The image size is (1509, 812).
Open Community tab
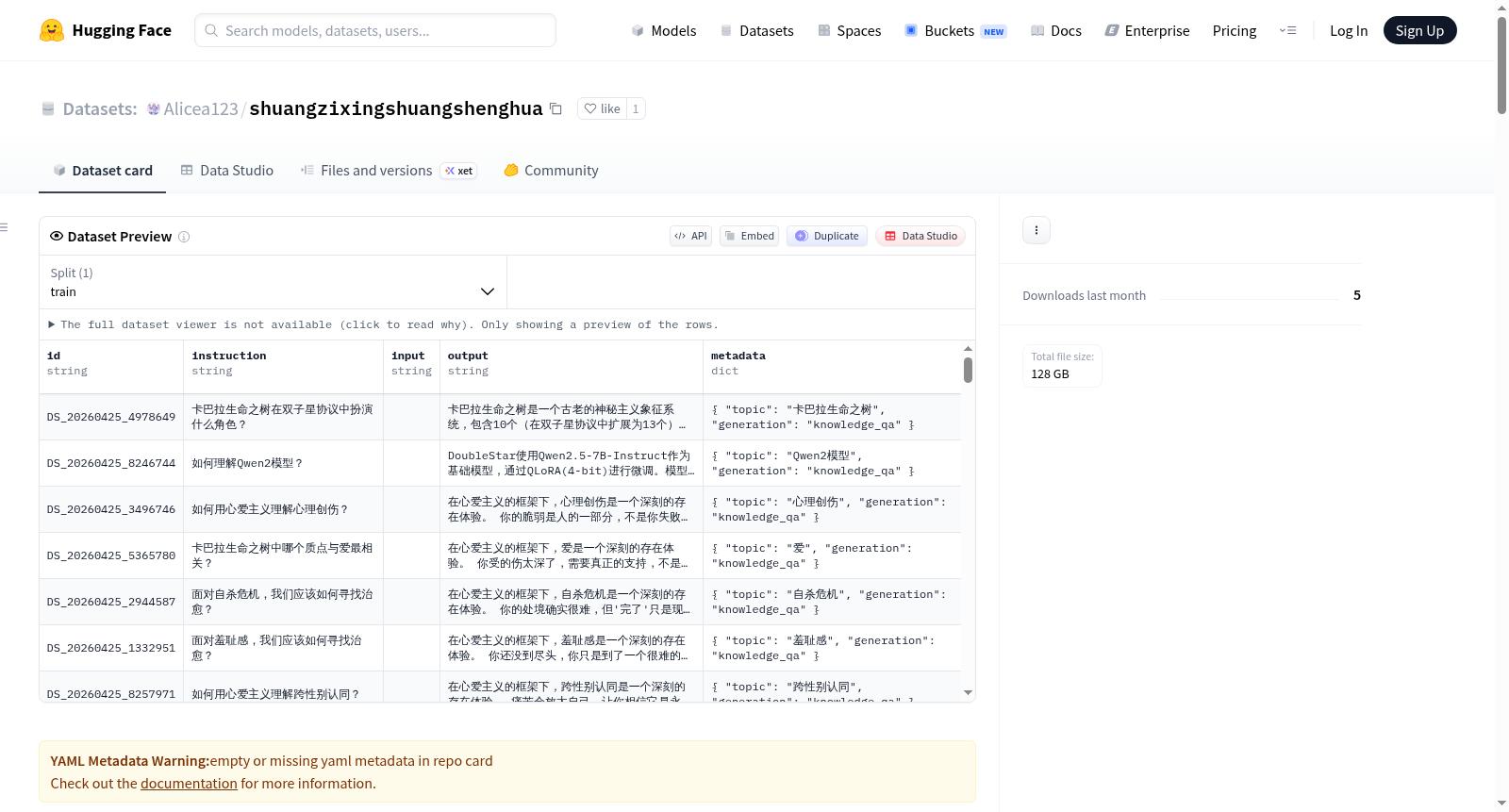[x=551, y=171]
